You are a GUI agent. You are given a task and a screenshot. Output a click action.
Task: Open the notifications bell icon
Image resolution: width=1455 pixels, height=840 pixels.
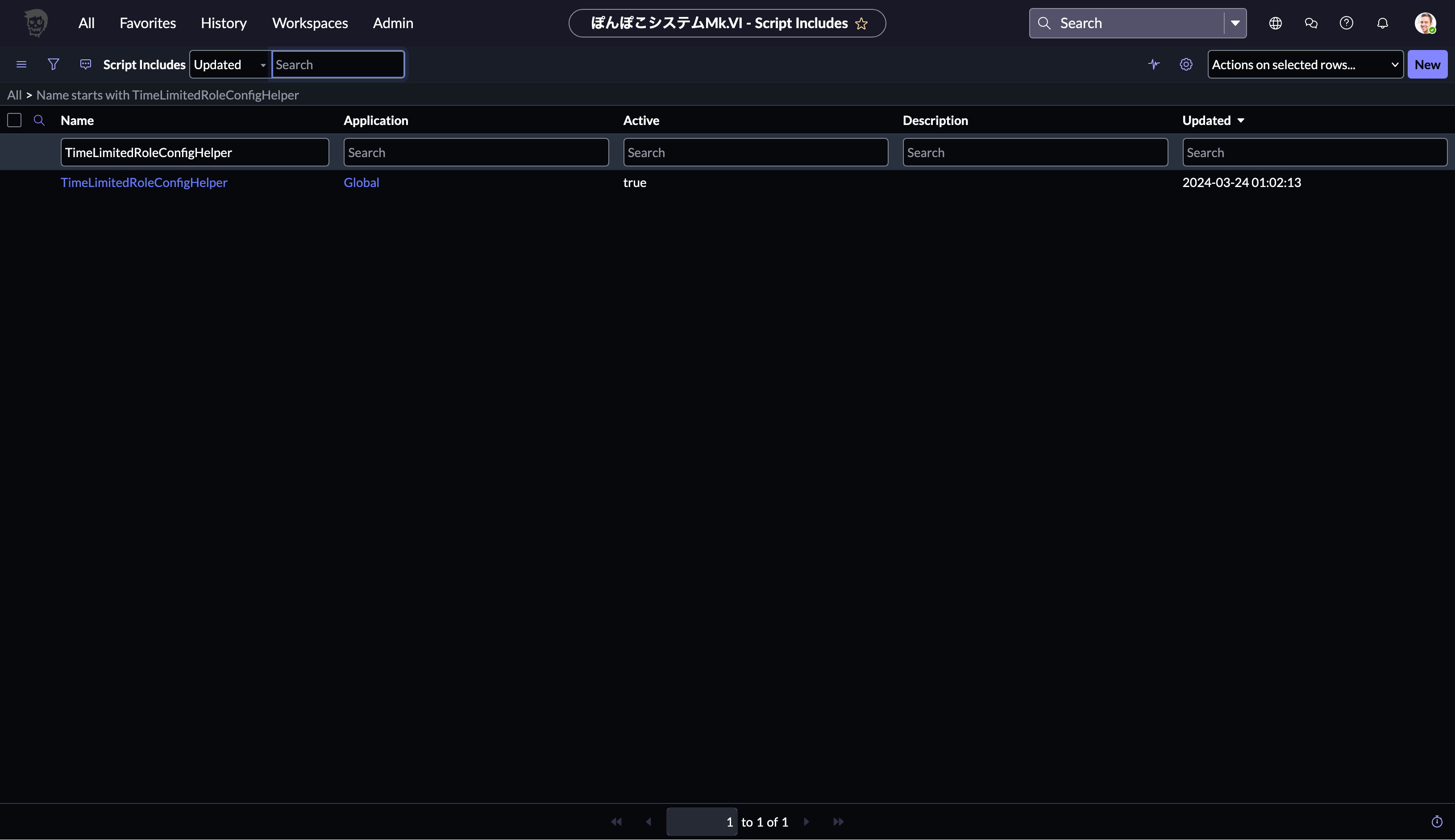point(1382,23)
